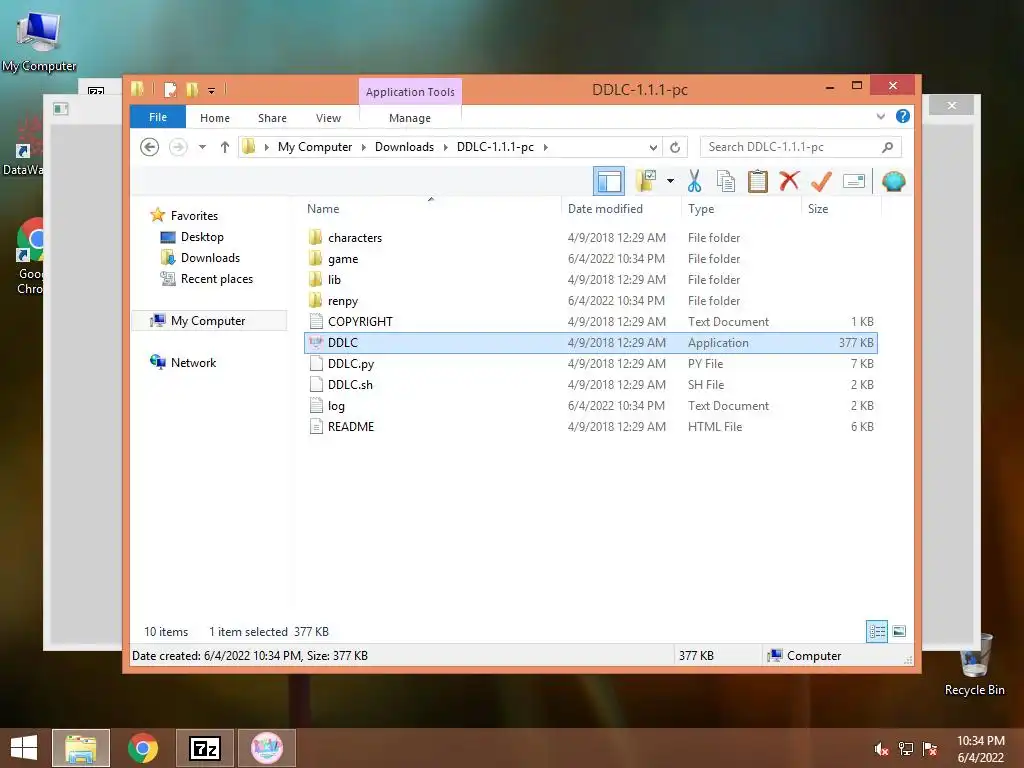Expand arrow after DDLC-1.1.1-pc breadcrumb
1024x768 pixels.
[545, 147]
